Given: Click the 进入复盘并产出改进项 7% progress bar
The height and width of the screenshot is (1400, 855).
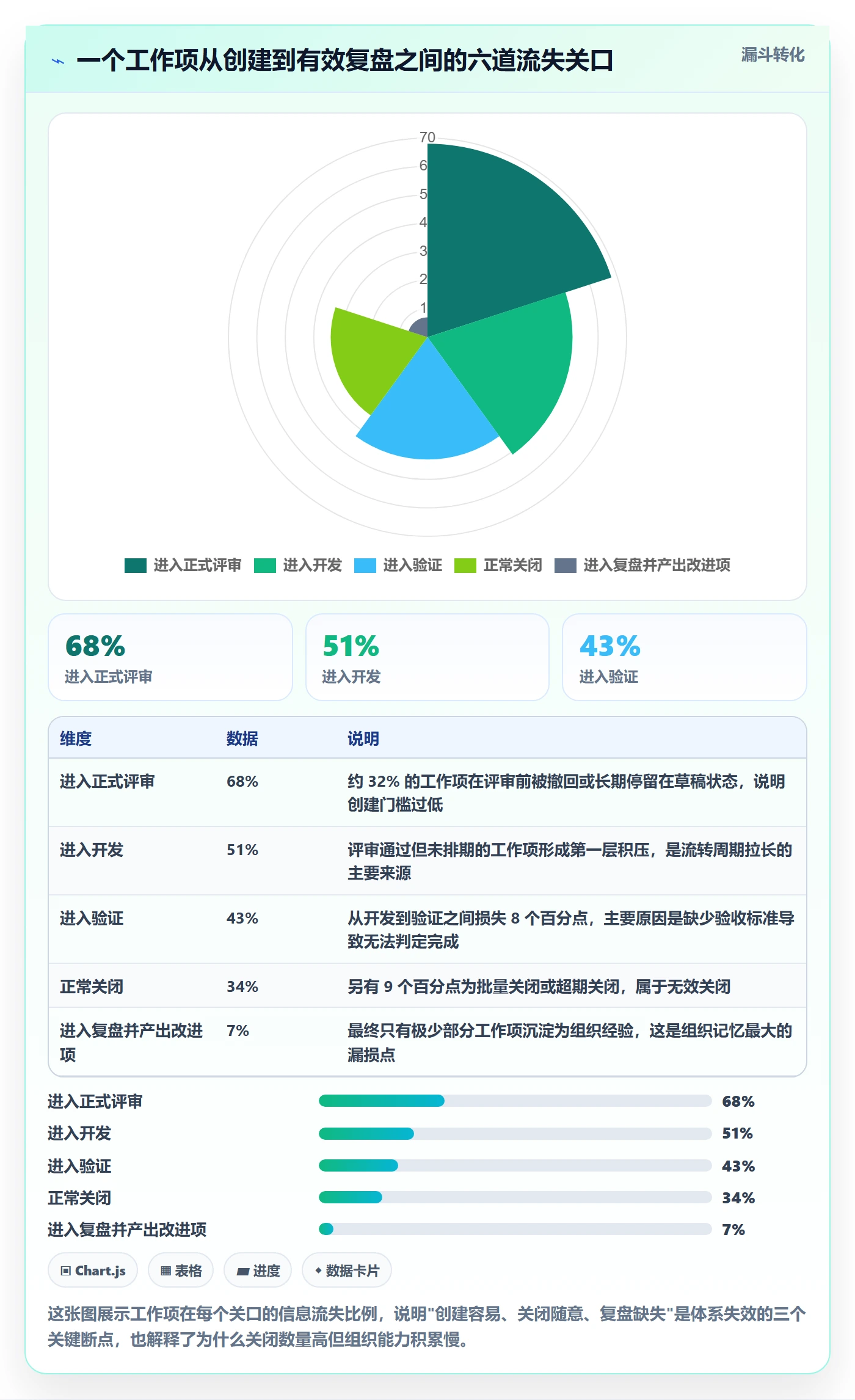Looking at the screenshot, I should pyautogui.click(x=515, y=1229).
